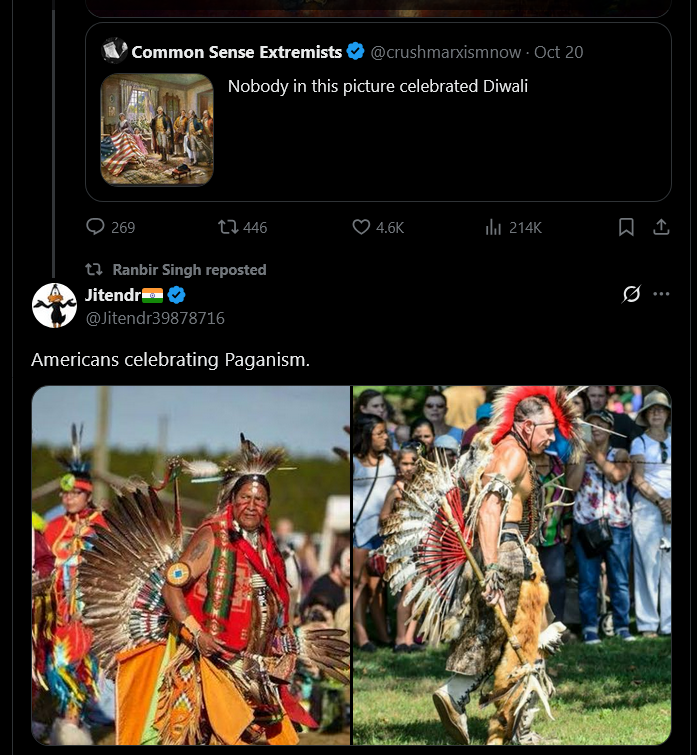Image resolution: width=697 pixels, height=755 pixels.
Task: Open the @Jitendr39878716 handle link
Action: click(155, 318)
